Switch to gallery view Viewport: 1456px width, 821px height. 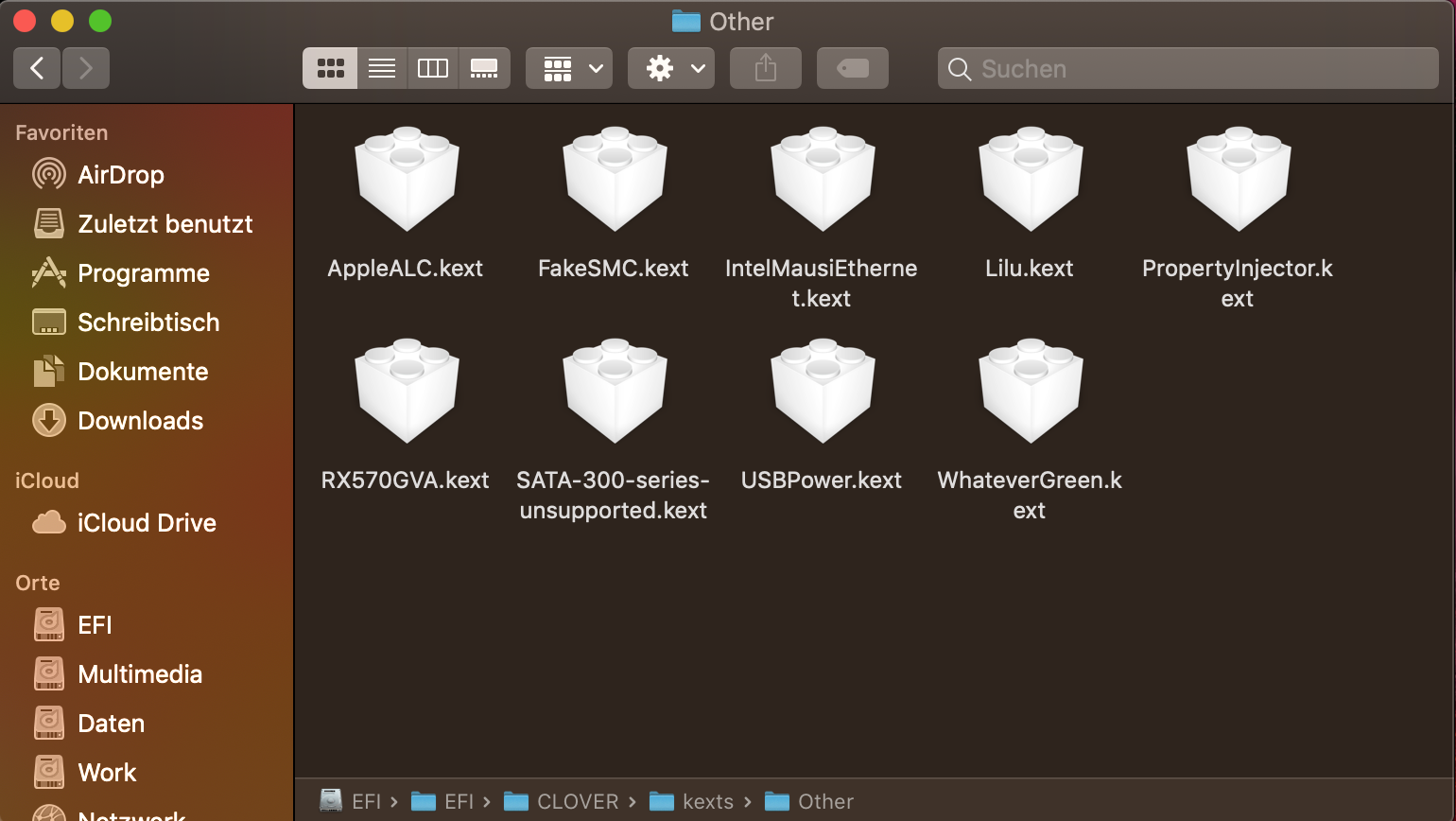(484, 68)
